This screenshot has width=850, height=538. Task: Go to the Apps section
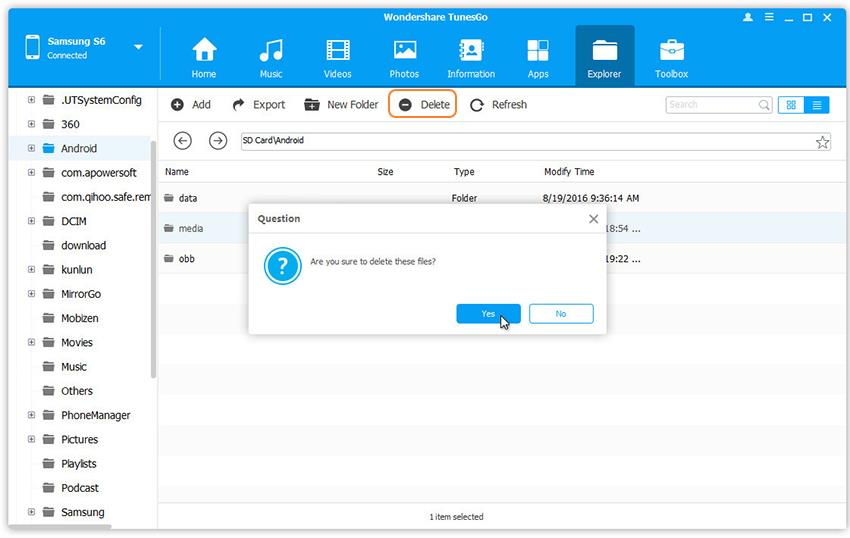[x=538, y=56]
